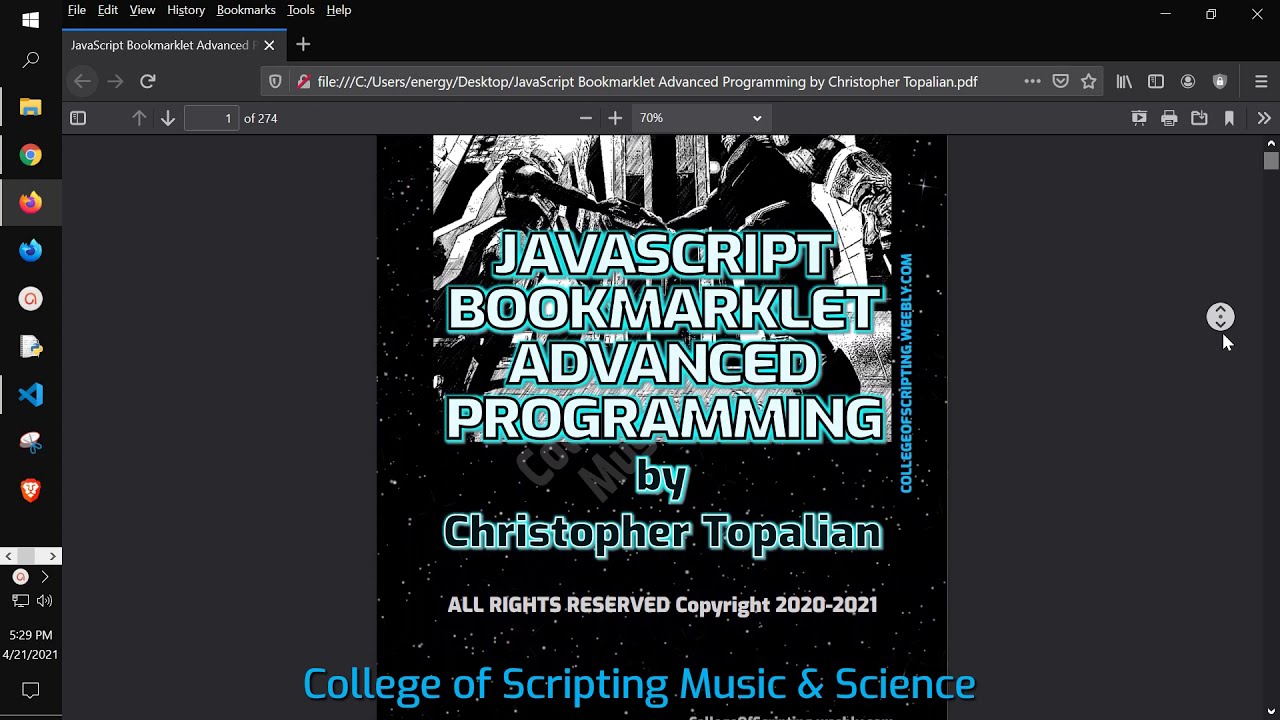Open red circular app in taskbar

[31, 299]
